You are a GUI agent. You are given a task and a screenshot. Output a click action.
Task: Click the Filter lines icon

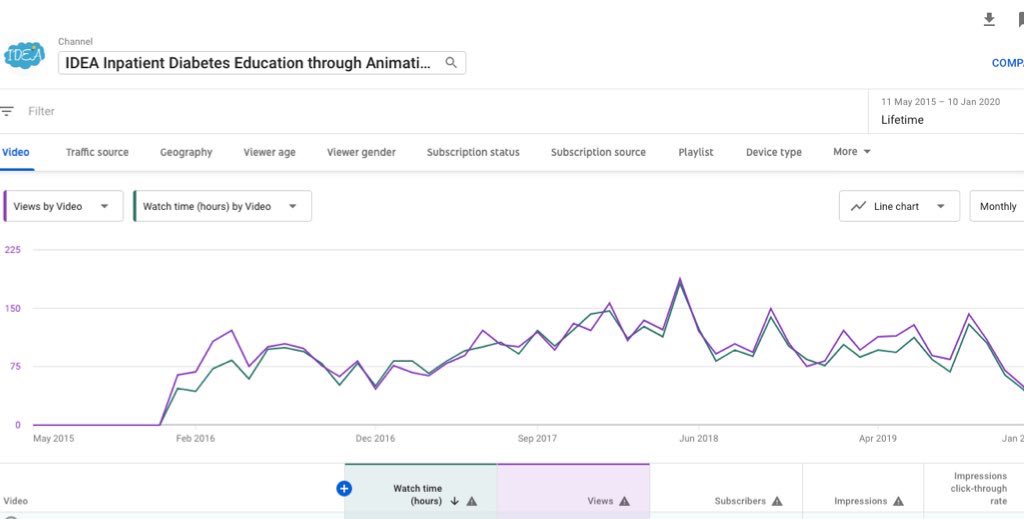coord(7,112)
